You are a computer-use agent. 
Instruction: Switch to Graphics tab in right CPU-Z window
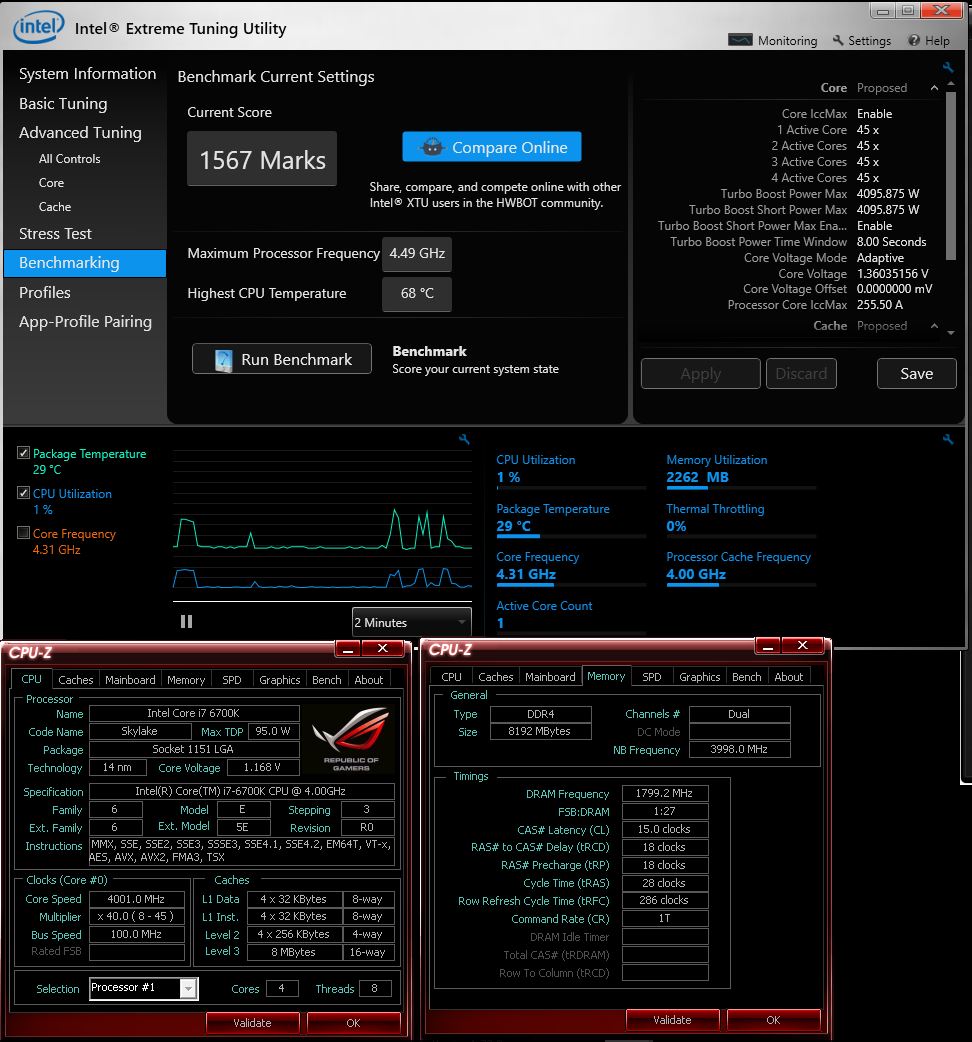pos(700,677)
